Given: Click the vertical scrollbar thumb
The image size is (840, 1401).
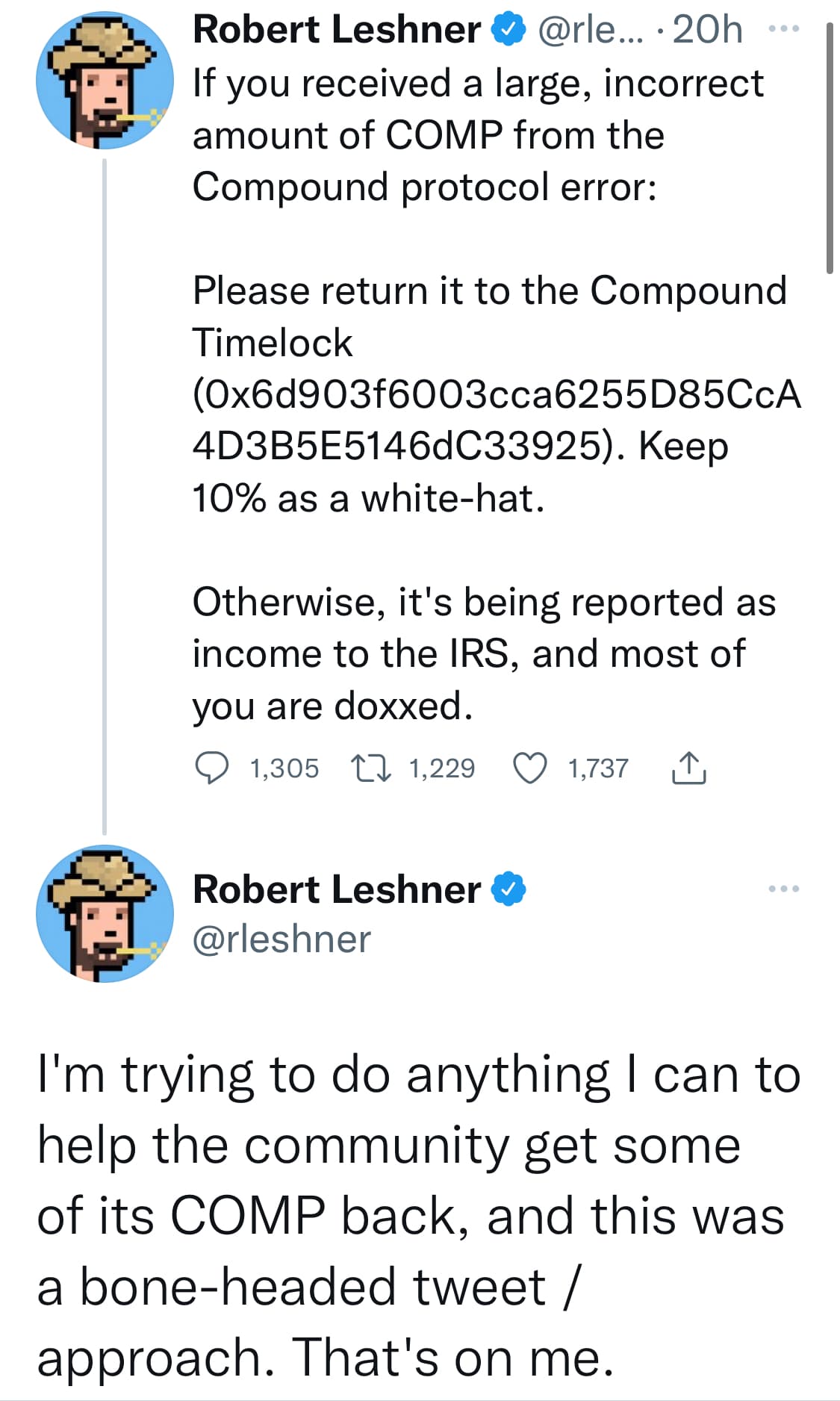Looking at the screenshot, I should point(830,149).
